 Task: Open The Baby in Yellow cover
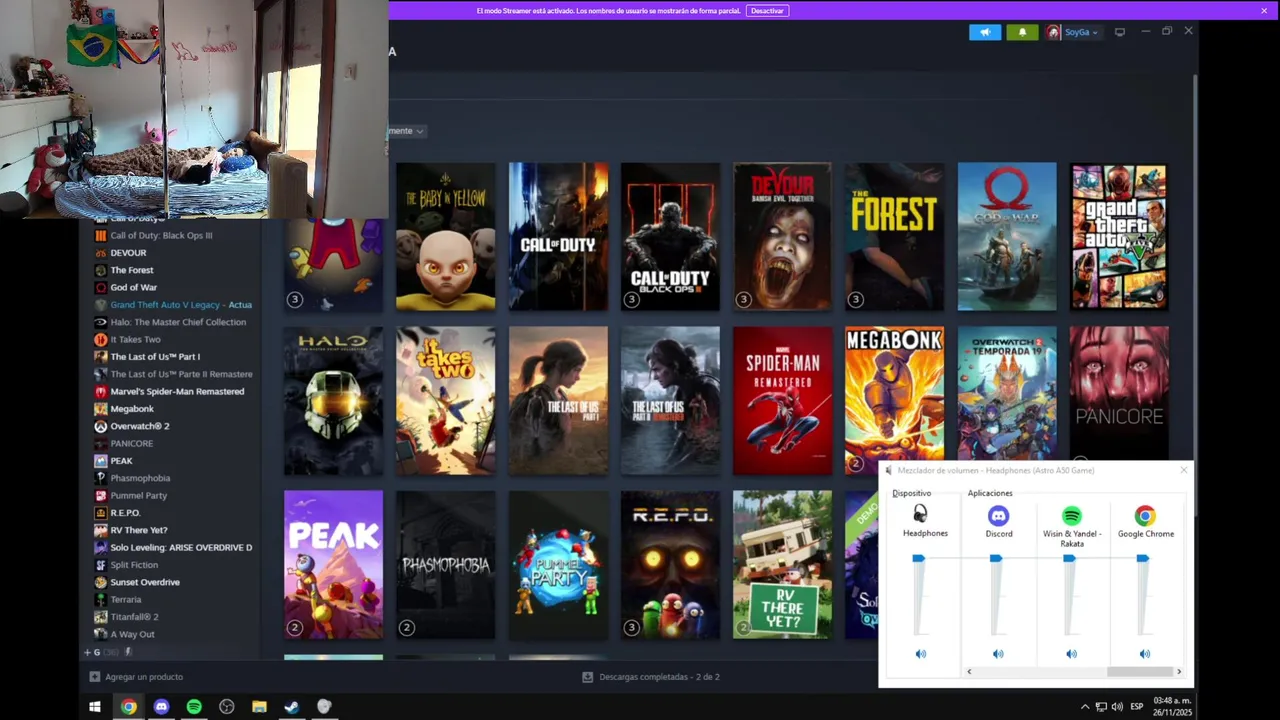pos(445,236)
